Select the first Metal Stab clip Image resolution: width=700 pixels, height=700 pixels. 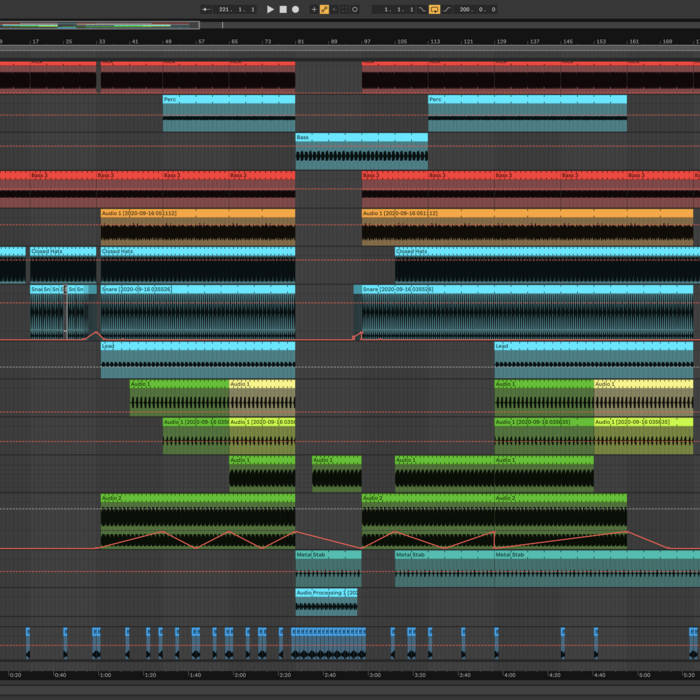click(327, 554)
